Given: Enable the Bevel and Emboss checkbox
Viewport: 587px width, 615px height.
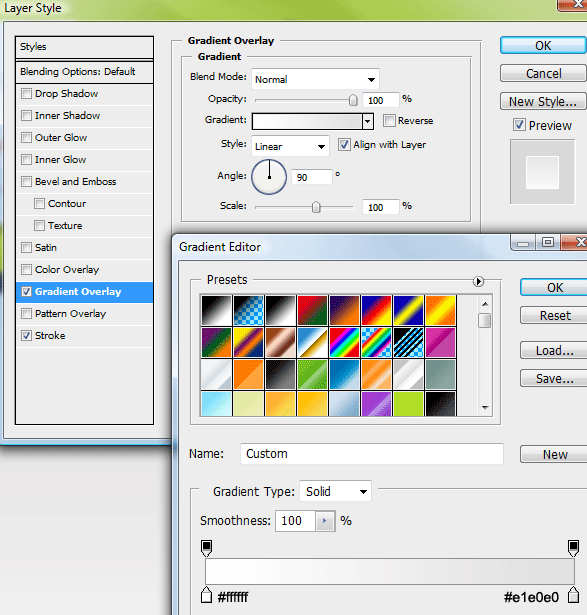Looking at the screenshot, I should (x=26, y=182).
